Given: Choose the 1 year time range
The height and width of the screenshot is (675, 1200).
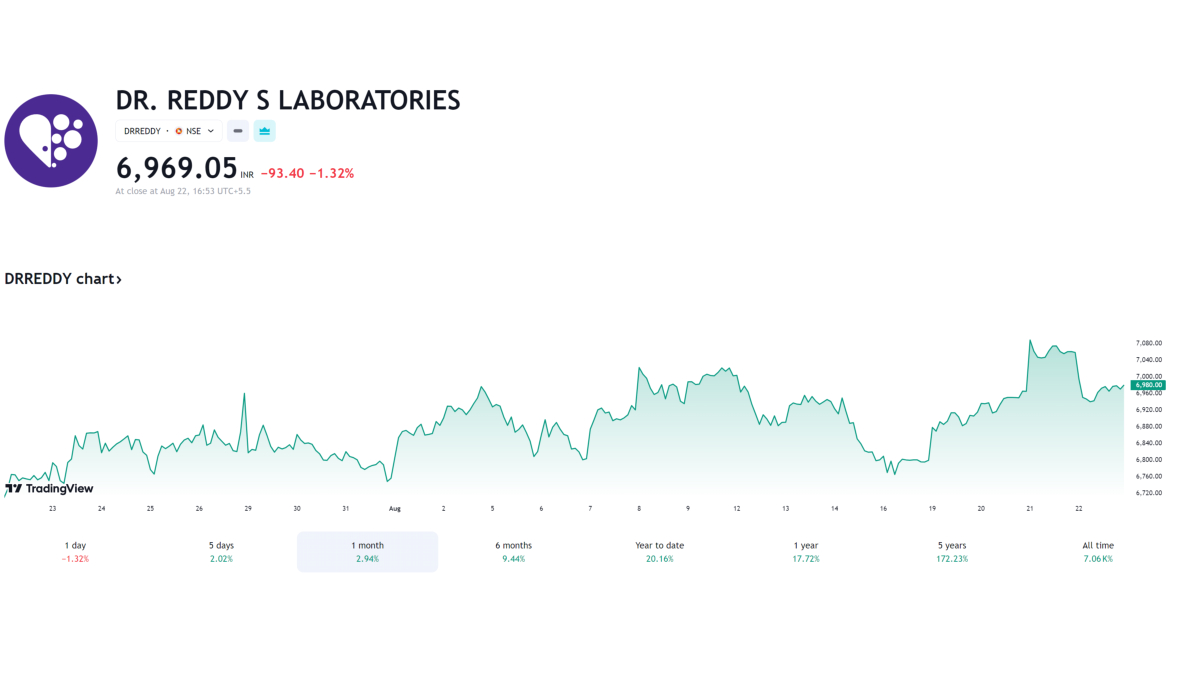Looking at the screenshot, I should [x=805, y=552].
